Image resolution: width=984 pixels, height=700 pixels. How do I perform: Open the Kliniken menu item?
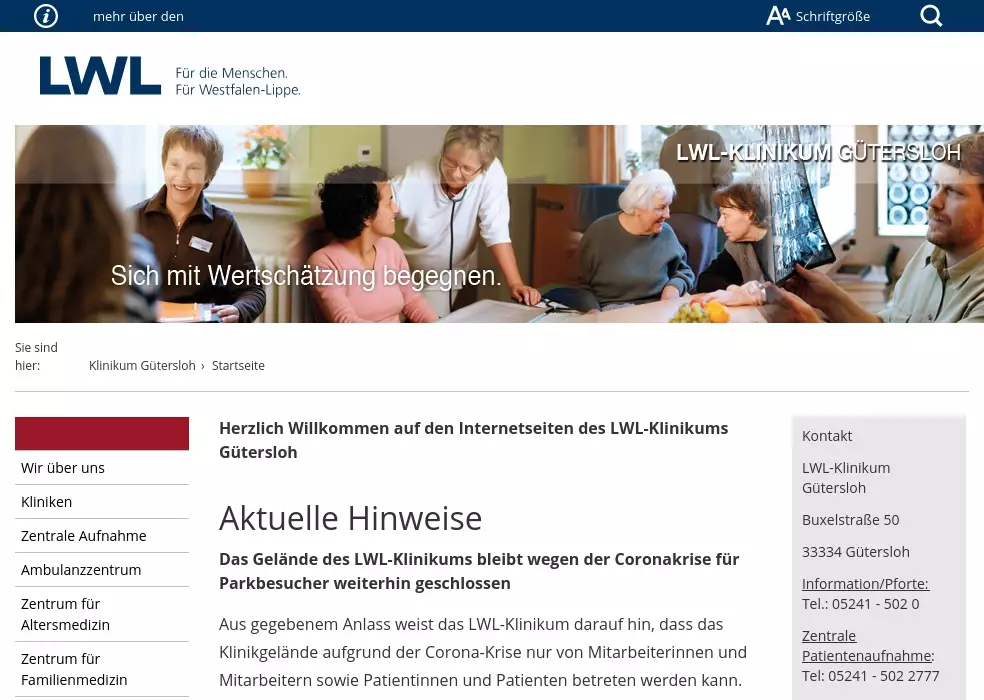(x=47, y=502)
